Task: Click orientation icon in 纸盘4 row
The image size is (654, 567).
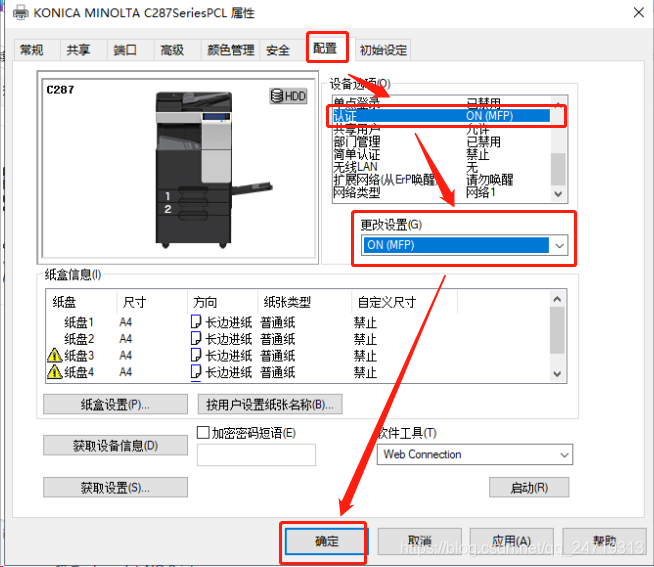Action: click(196, 372)
